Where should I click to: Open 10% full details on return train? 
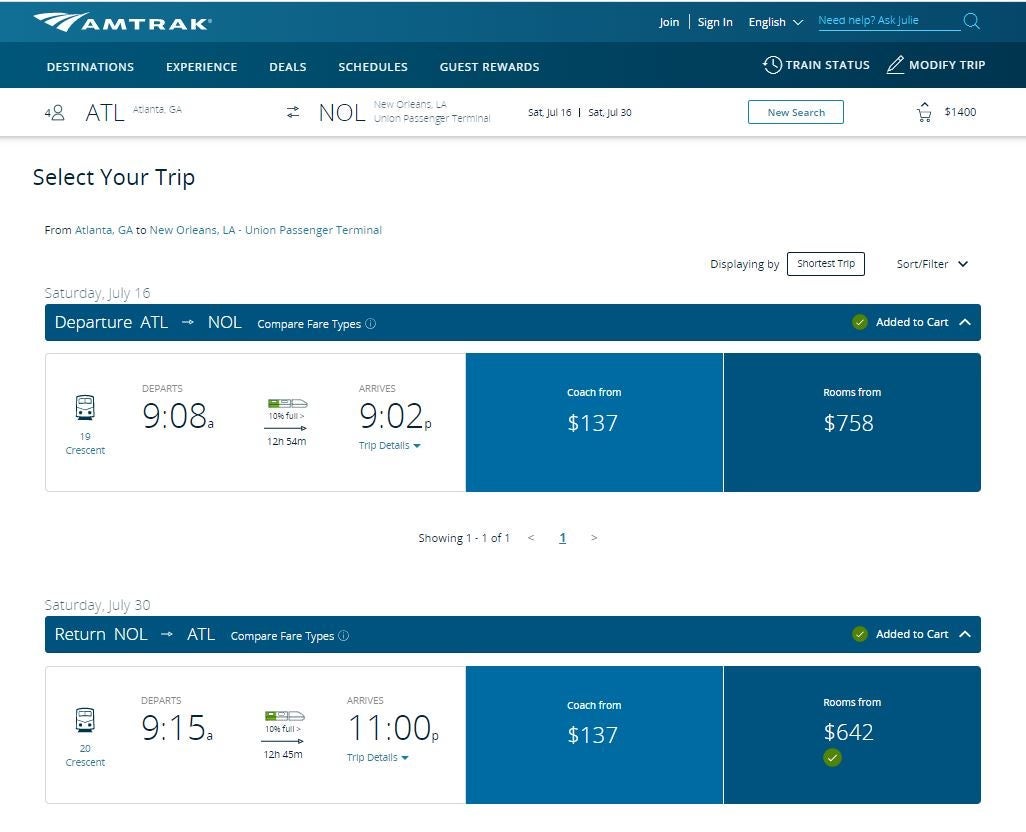(283, 729)
